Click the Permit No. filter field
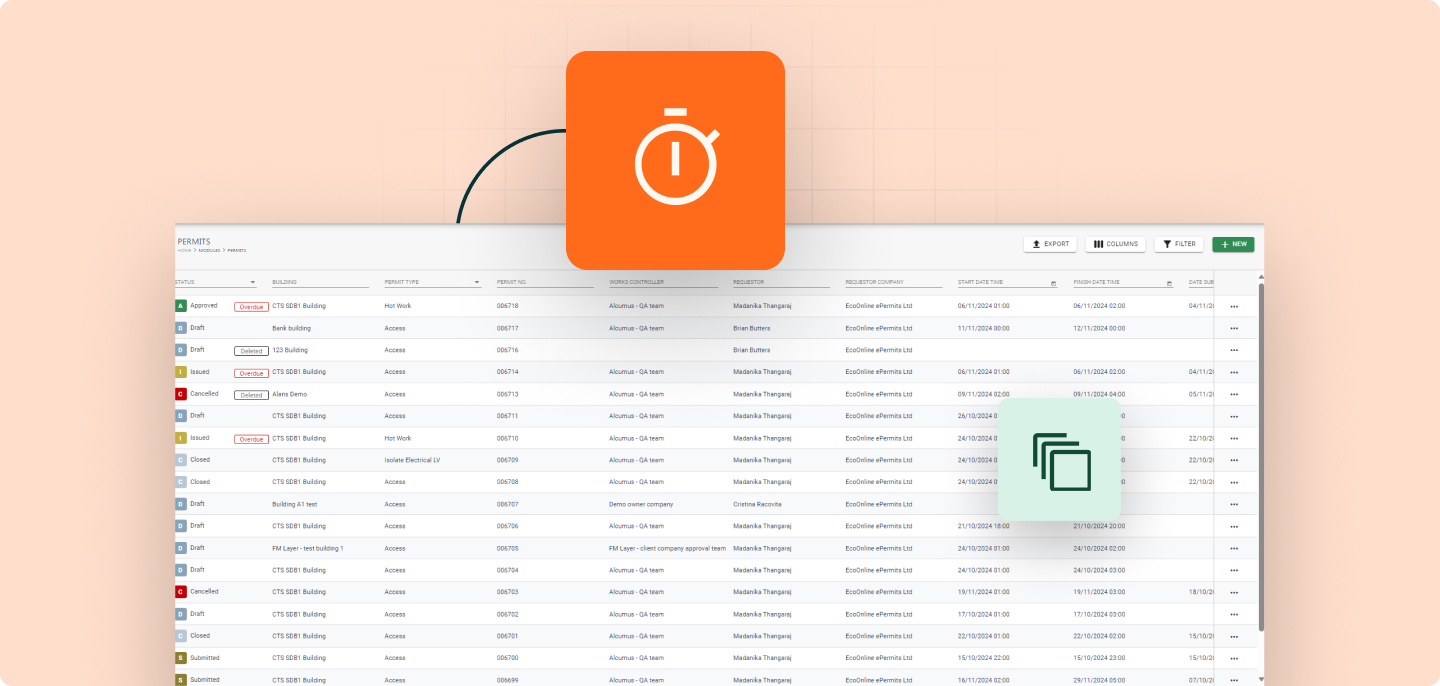The width and height of the screenshot is (1440, 686). point(544,283)
